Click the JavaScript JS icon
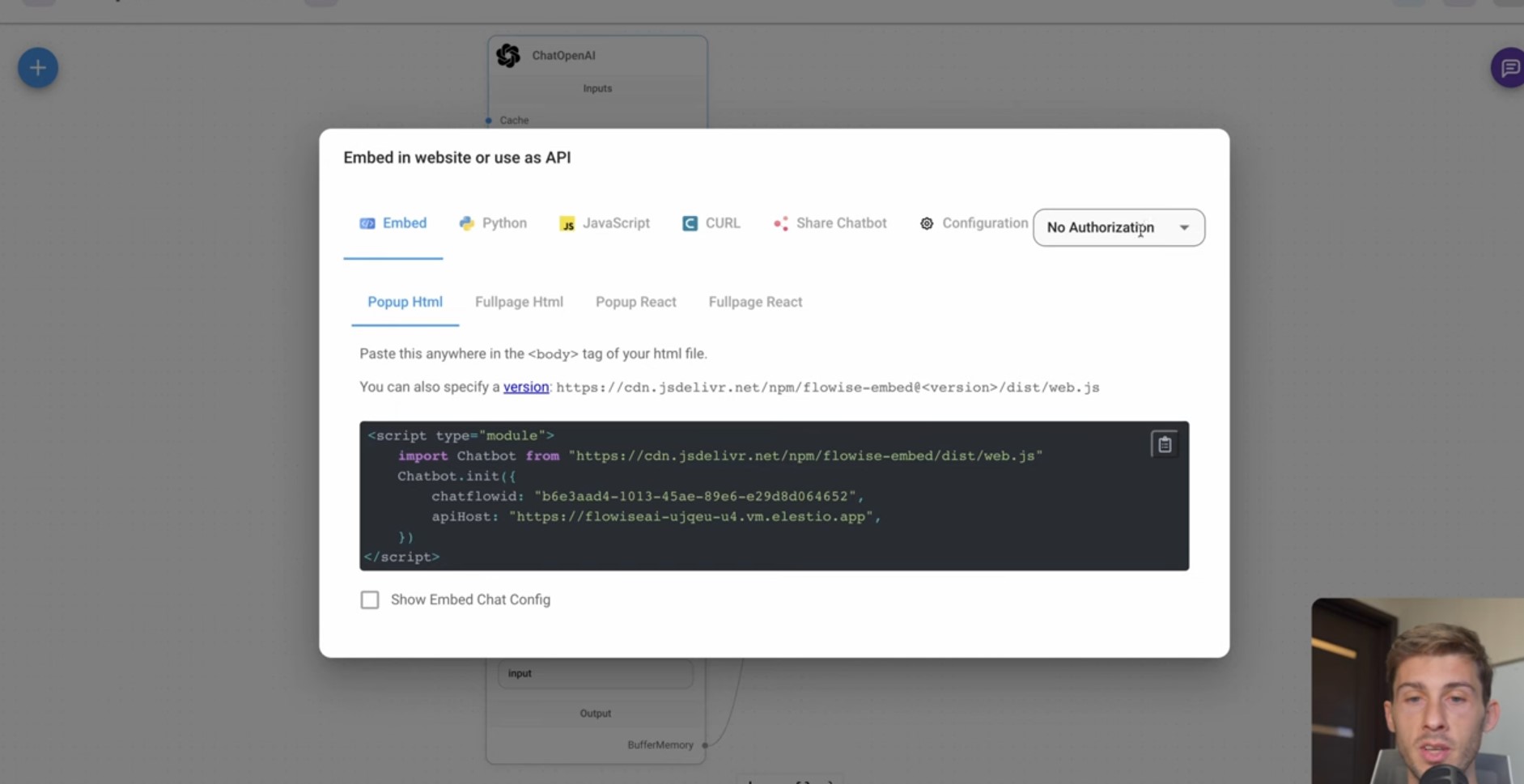 567,223
